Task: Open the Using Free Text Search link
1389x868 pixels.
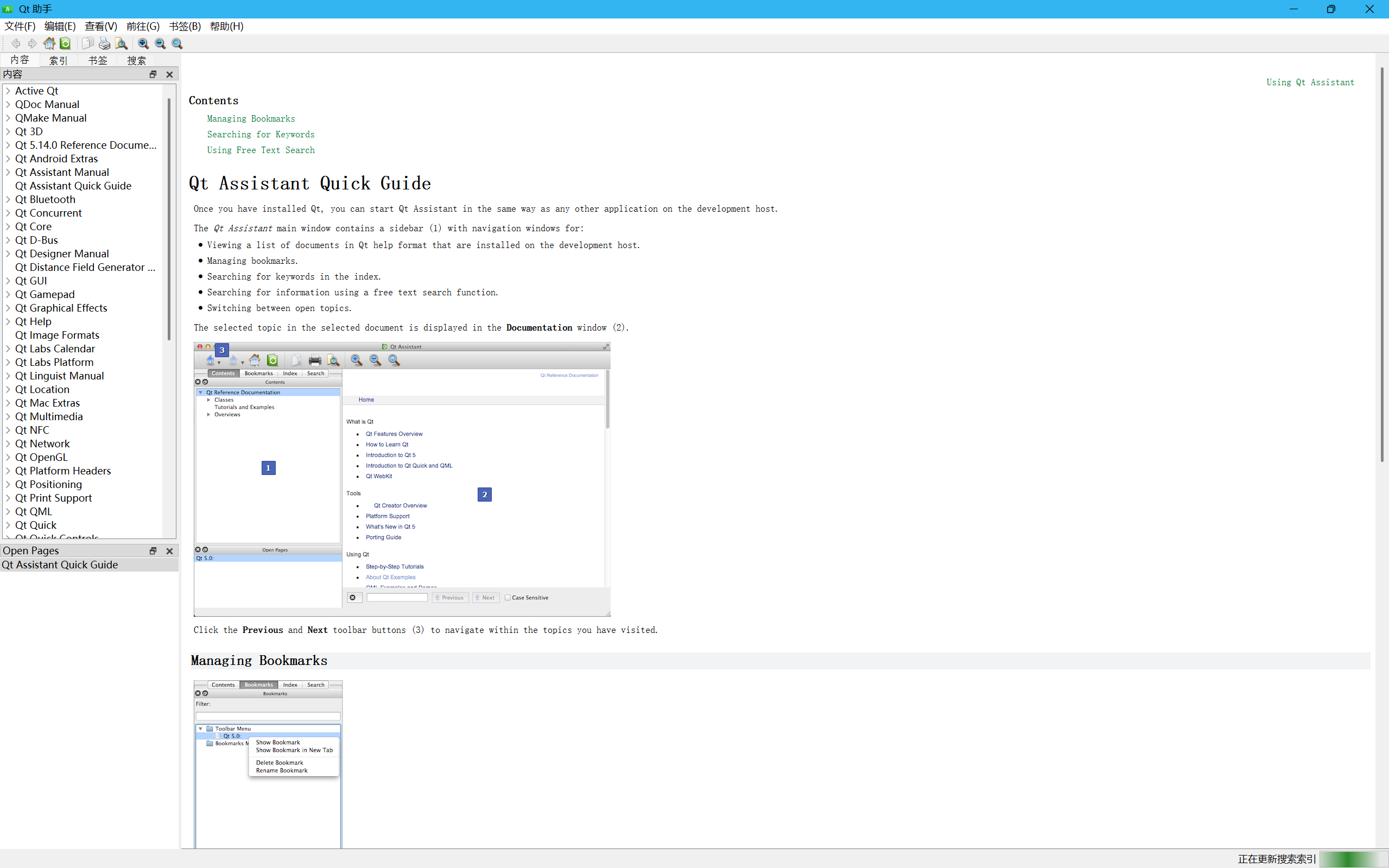Action: click(261, 150)
